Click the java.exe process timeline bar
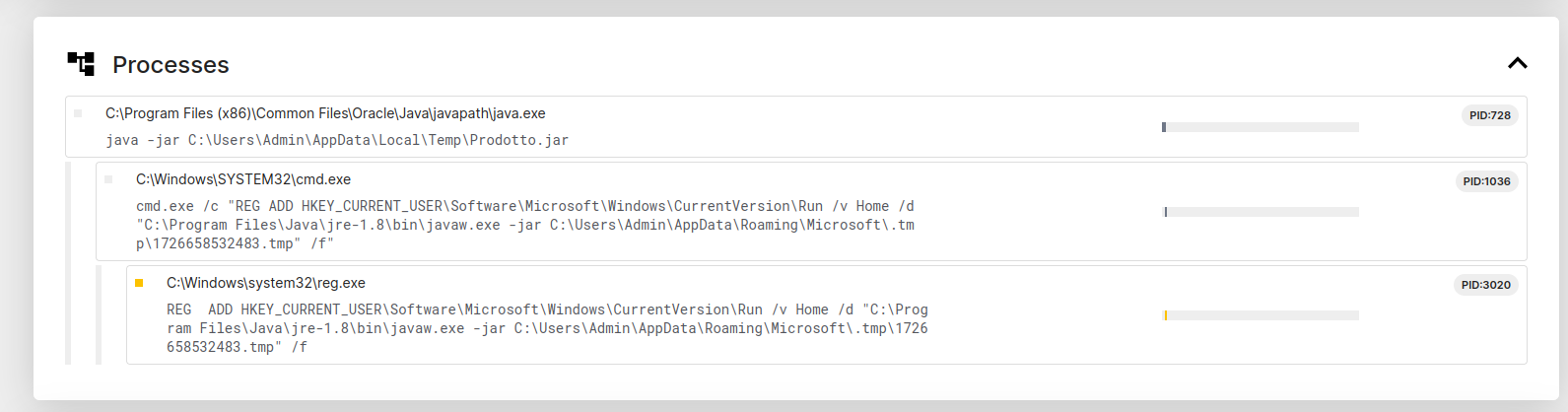The width and height of the screenshot is (1568, 412). point(1260,127)
